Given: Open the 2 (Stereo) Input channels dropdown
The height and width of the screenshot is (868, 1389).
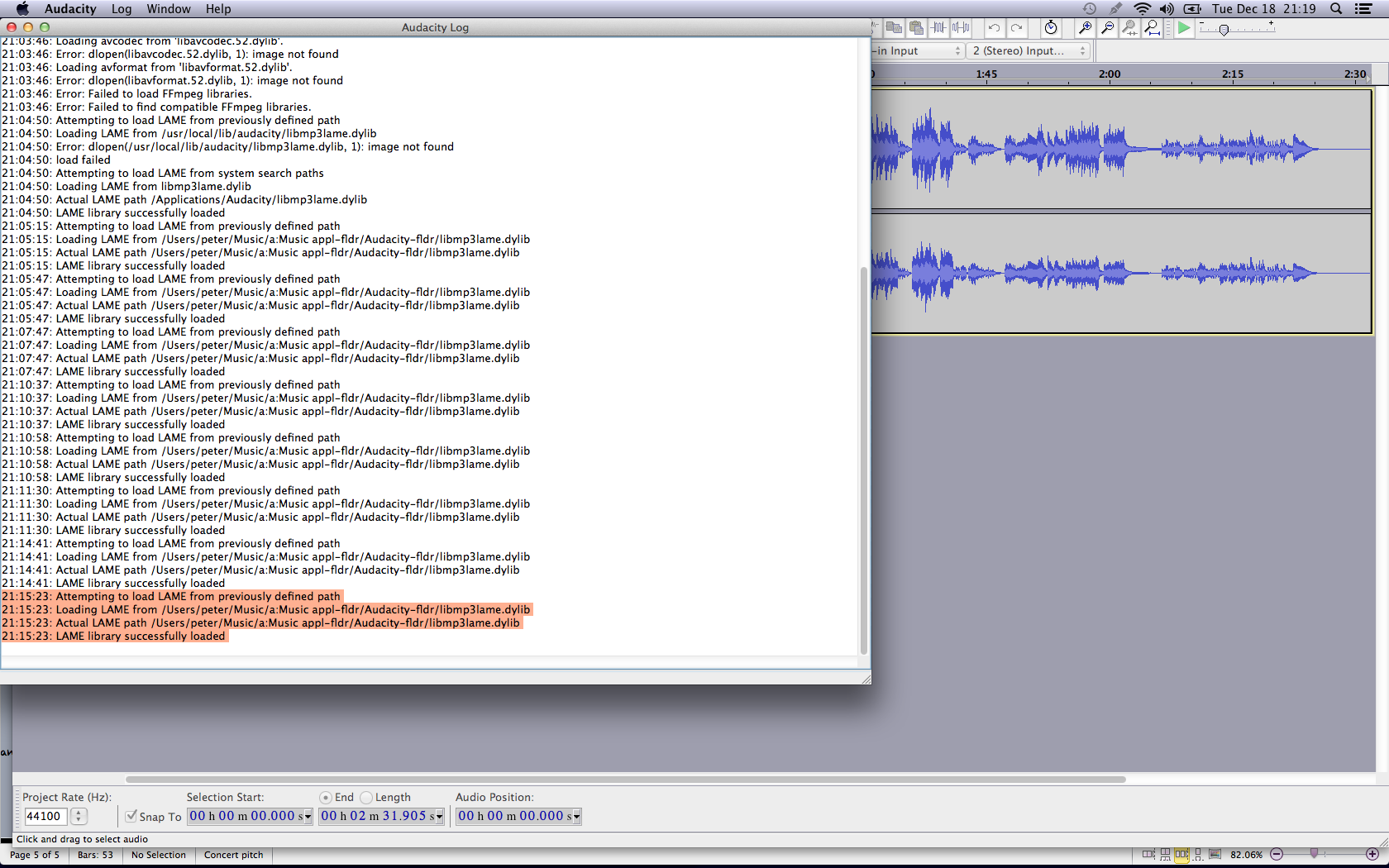Looking at the screenshot, I should coord(1029,51).
